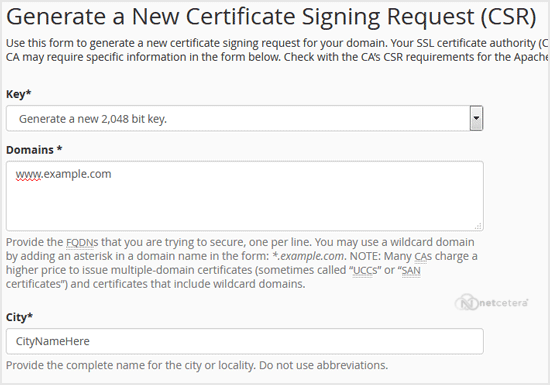Click the netcetera watermark wordmark text
This screenshot has height=385, width=550.
pos(503,303)
